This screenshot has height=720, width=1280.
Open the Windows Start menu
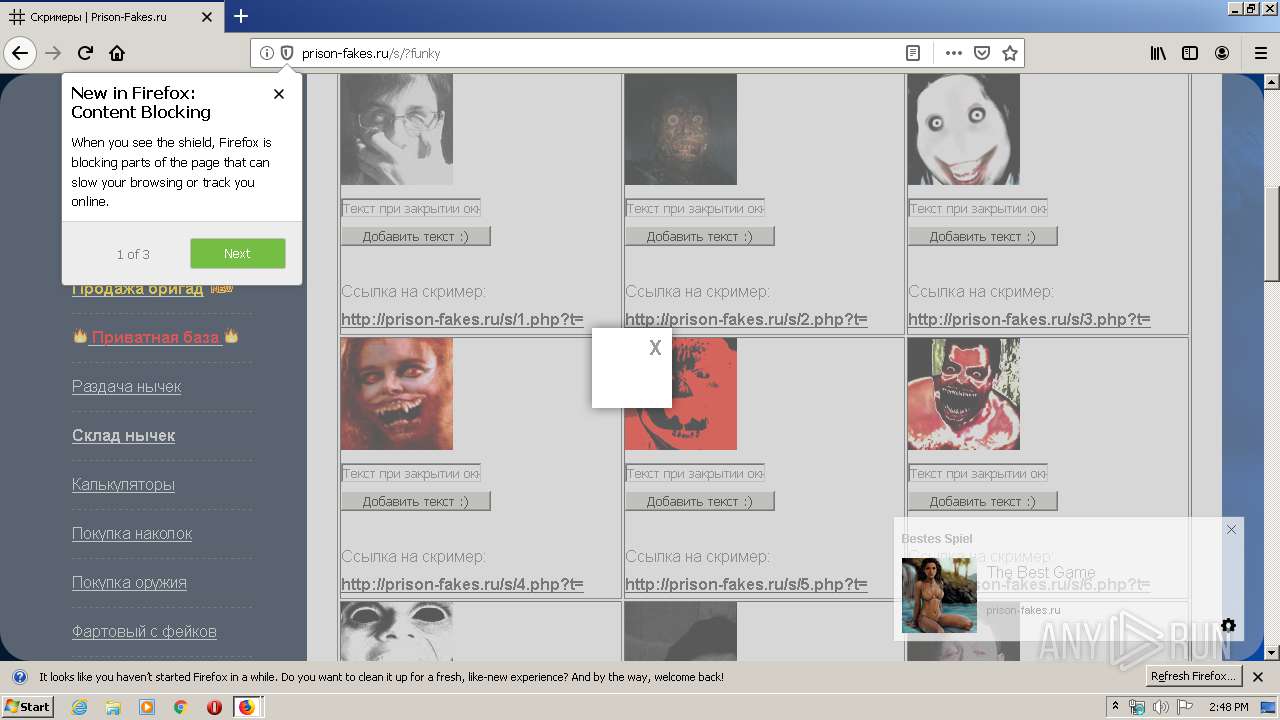click(x=27, y=707)
